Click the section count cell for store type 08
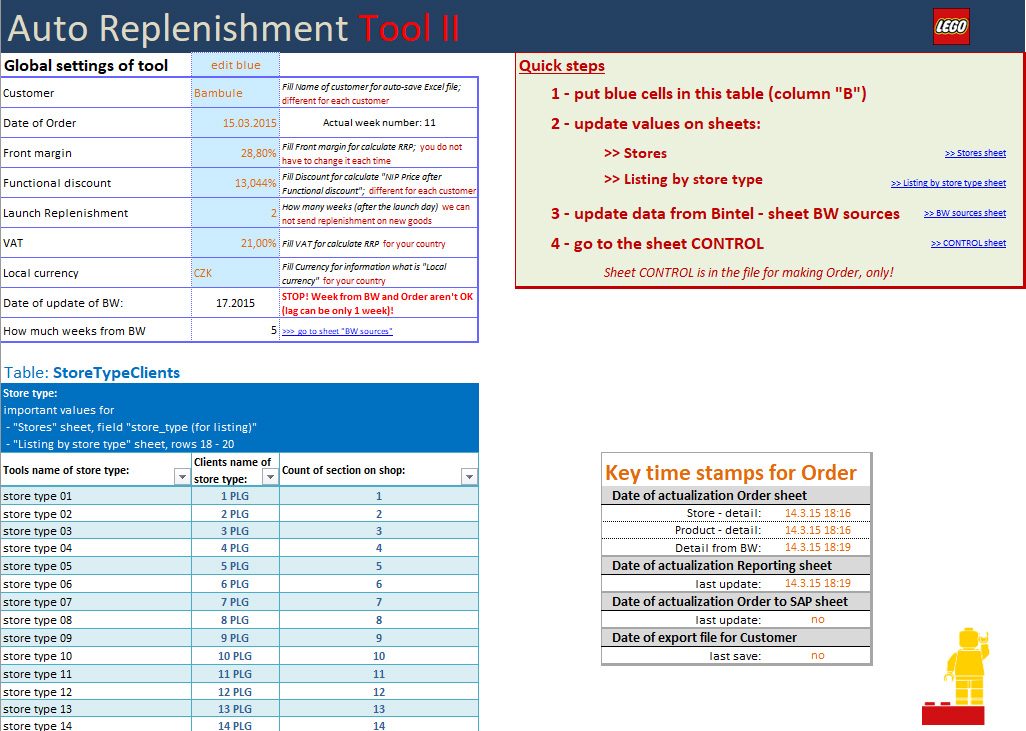 pyautogui.click(x=379, y=620)
